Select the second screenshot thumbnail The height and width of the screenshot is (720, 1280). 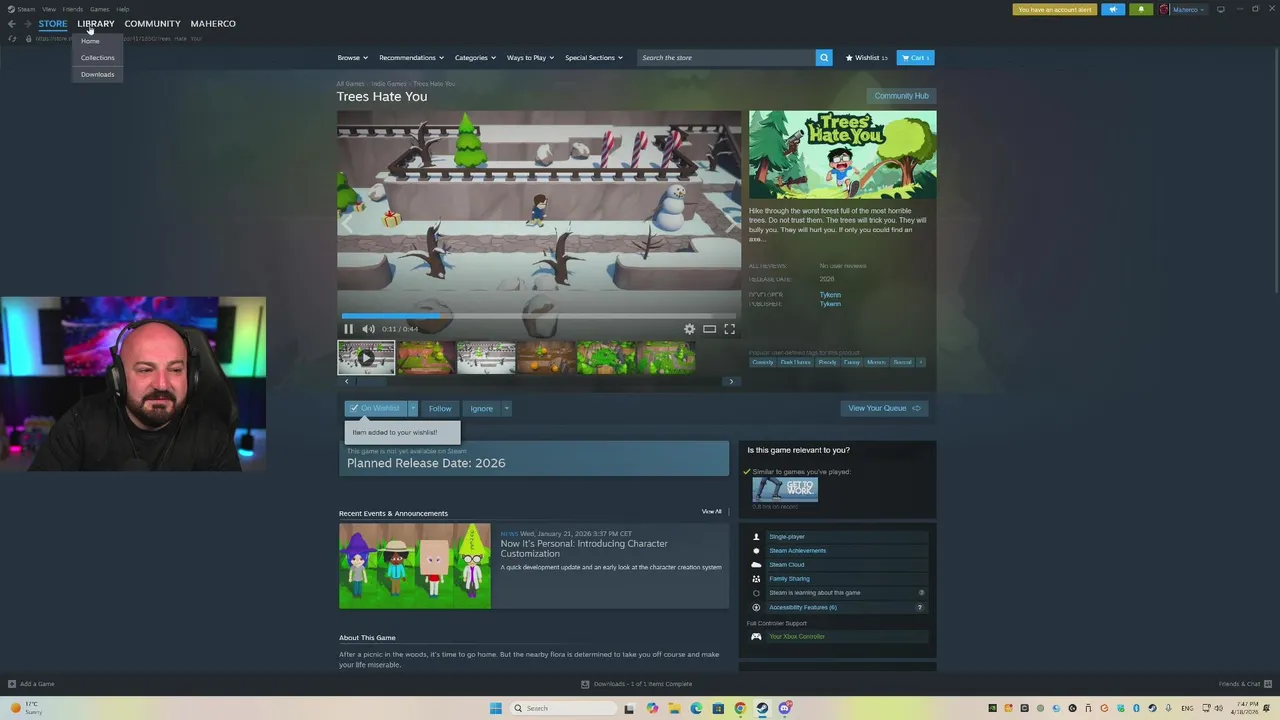[486, 357]
